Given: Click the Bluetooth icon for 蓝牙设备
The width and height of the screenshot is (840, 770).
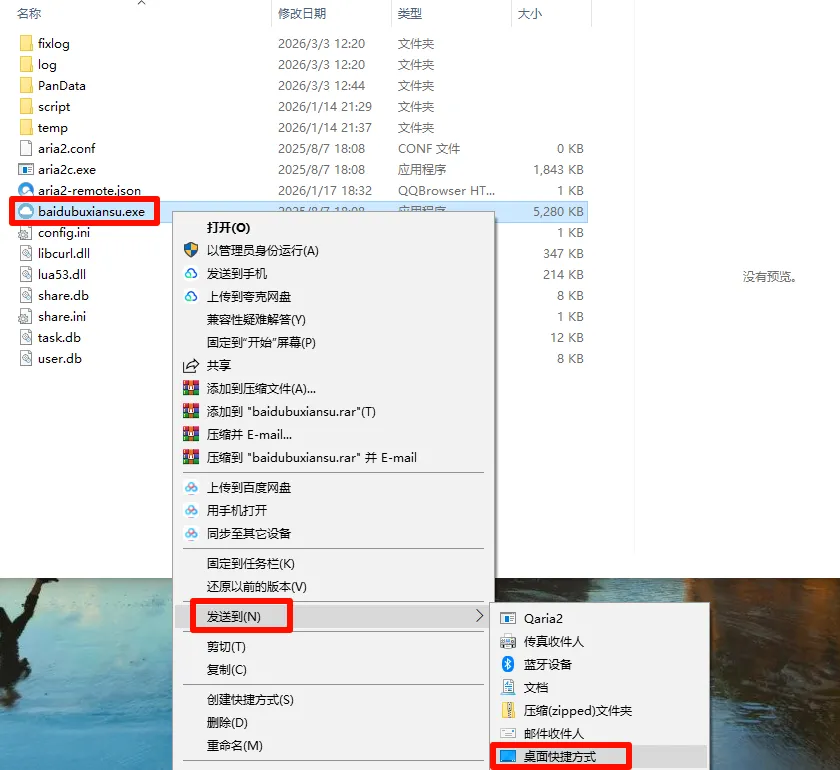Looking at the screenshot, I should [x=508, y=664].
